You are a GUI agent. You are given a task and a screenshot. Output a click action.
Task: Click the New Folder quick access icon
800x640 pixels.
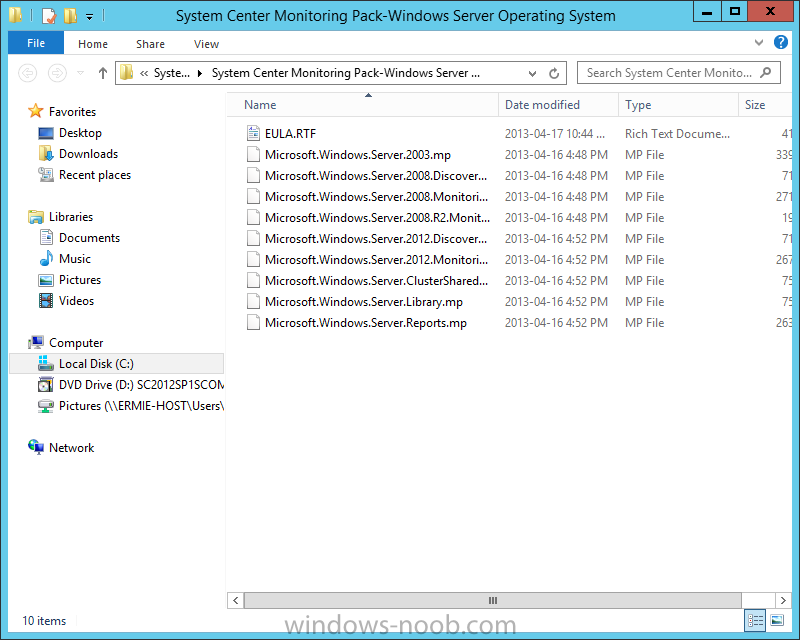pyautogui.click(x=70, y=15)
